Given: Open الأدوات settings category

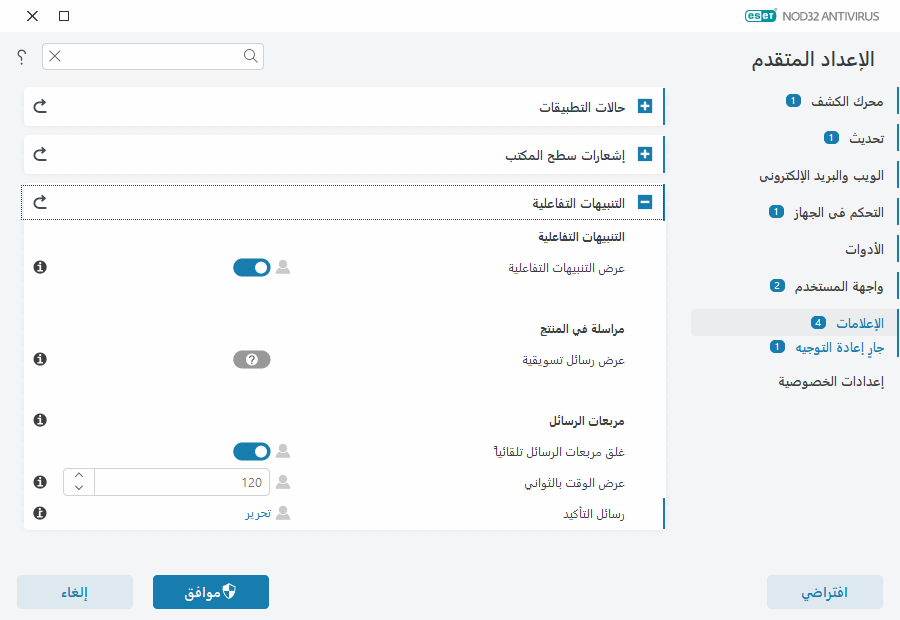Looking at the screenshot, I should coord(864,249).
